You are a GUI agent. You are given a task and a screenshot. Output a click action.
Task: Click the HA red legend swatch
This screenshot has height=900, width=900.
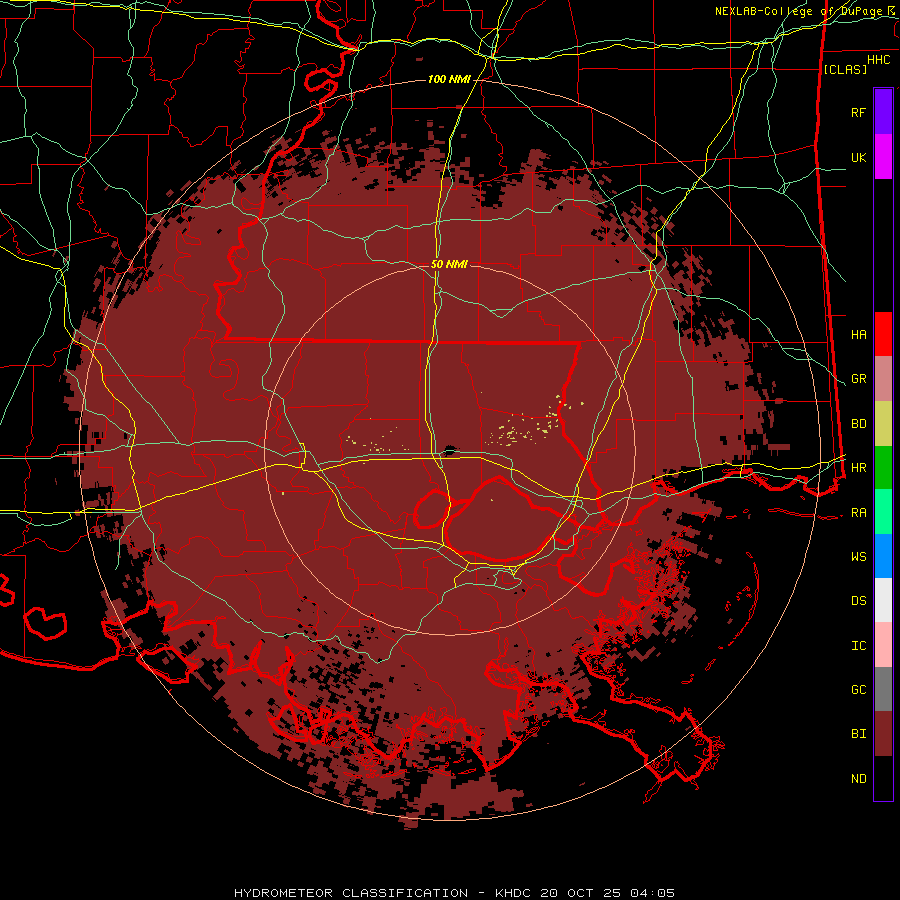tap(883, 334)
